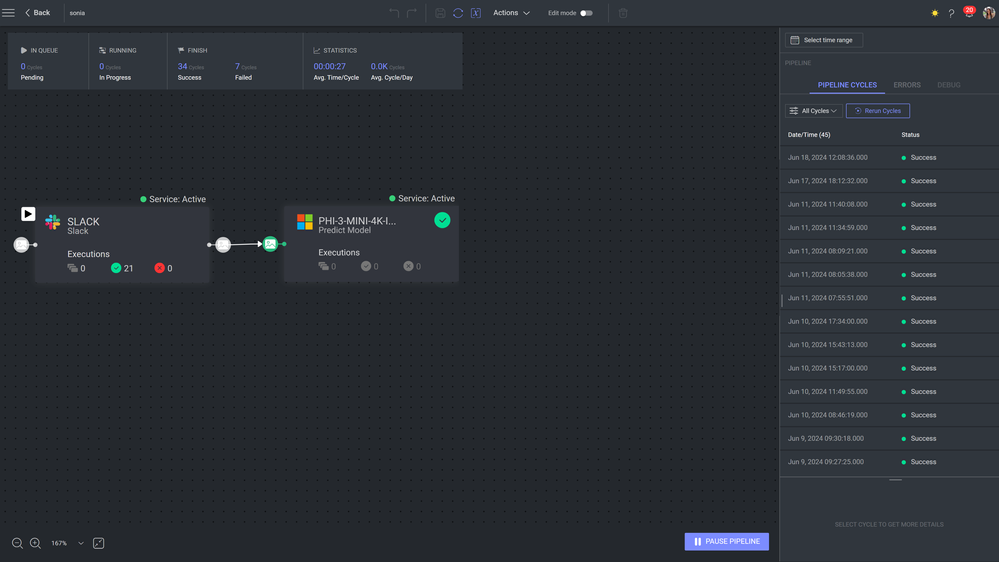Click PHI-3 successful executions icon
This screenshot has height=562, width=999.
click(x=366, y=266)
